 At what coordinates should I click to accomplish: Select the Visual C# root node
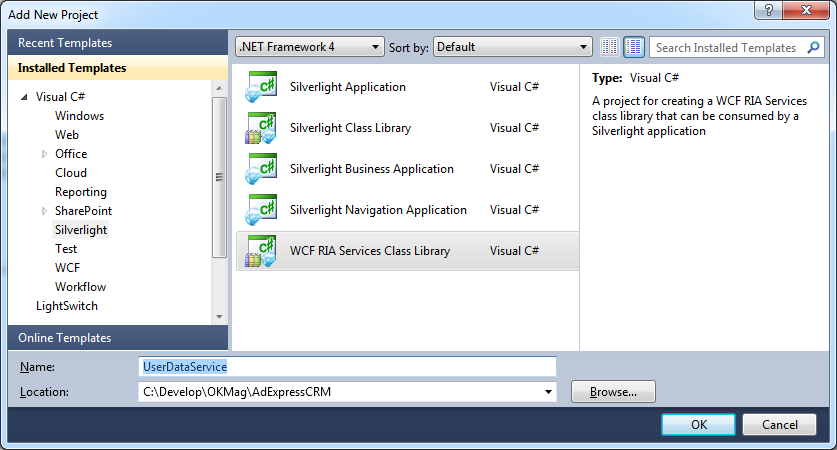click(60, 97)
